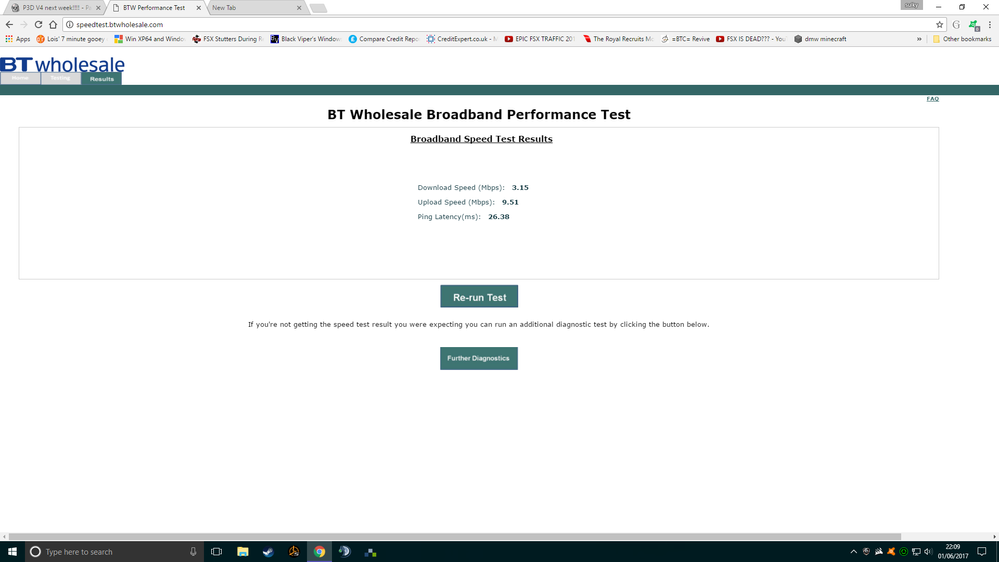This screenshot has height=562, width=999.
Task: Click the upload speed value 9.51
Action: [x=510, y=202]
